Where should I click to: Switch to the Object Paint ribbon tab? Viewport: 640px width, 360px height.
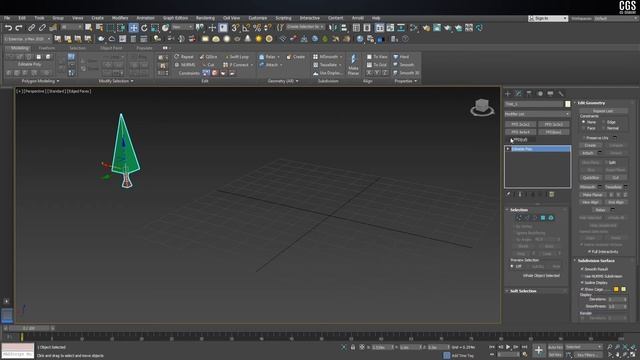(x=111, y=48)
